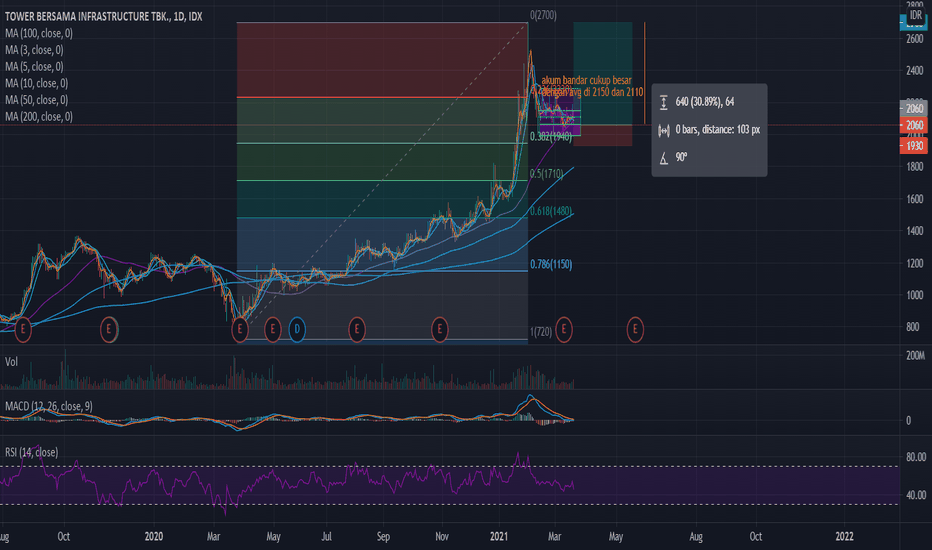This screenshot has height=550, width=932.
Task: Click the 2600 price scale label
Action: [x=915, y=39]
